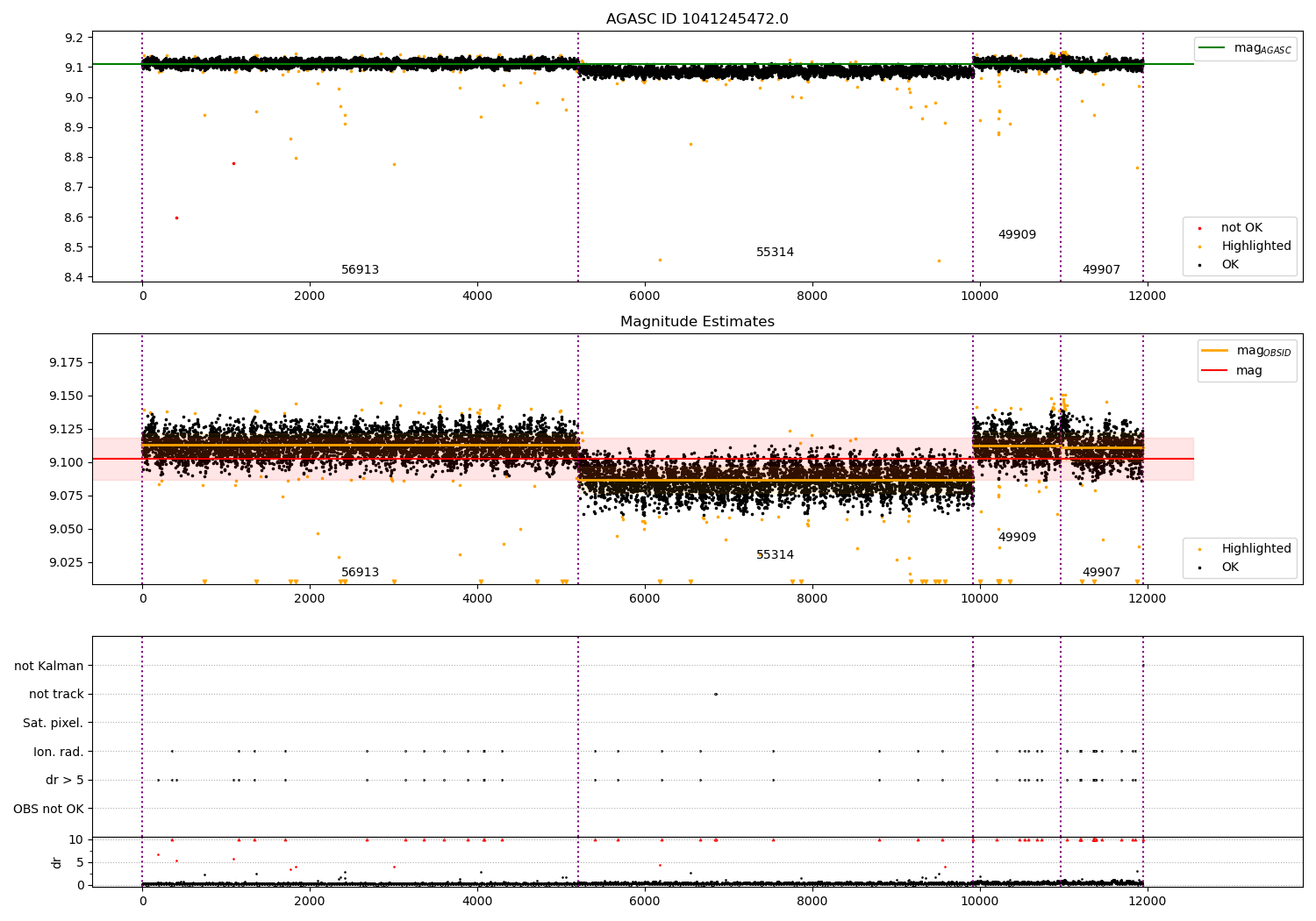This screenshot has height=921, width=1316.
Task: Click the 55314 obsid annotation in top plot
Action: [775, 253]
